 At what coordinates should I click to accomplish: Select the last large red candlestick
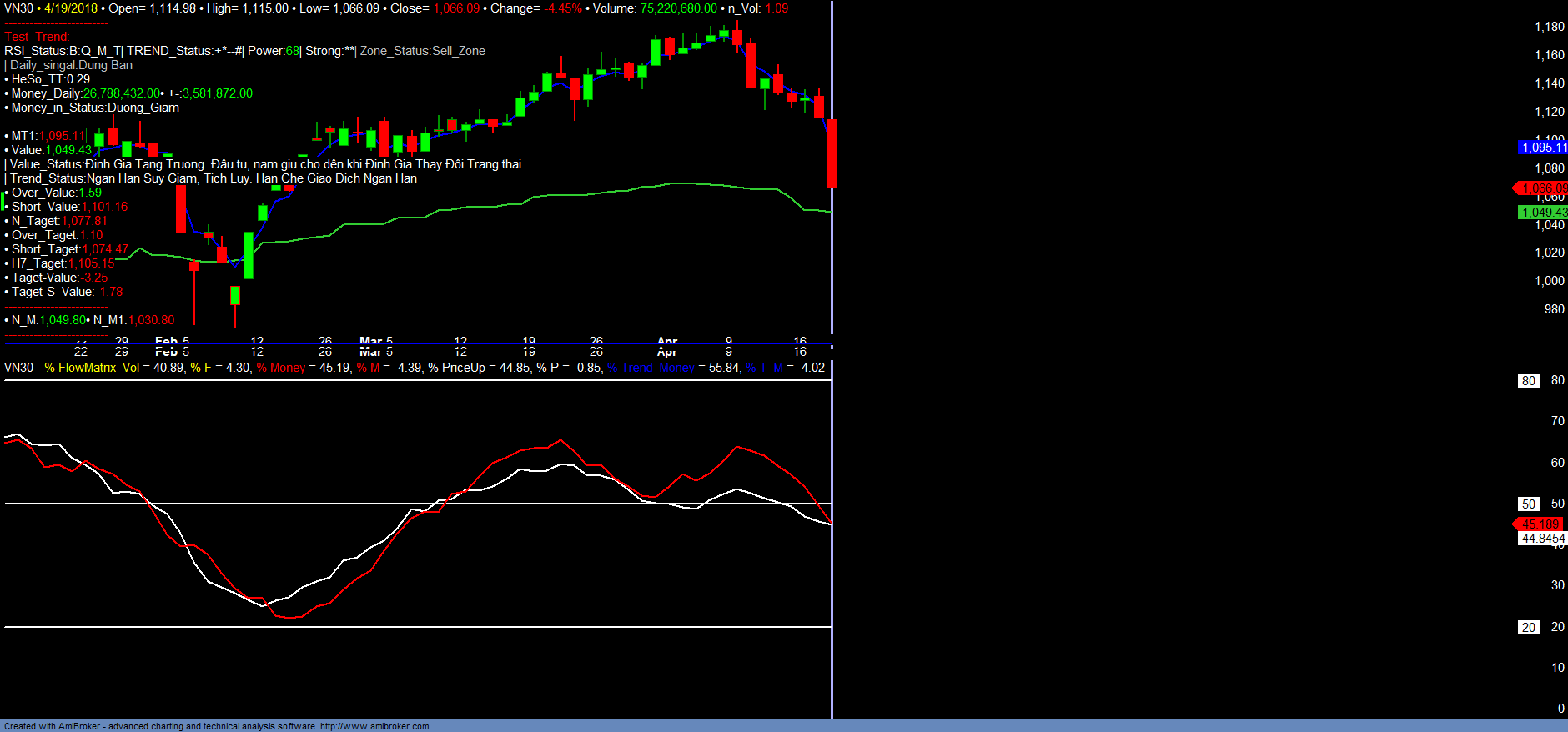(832, 154)
